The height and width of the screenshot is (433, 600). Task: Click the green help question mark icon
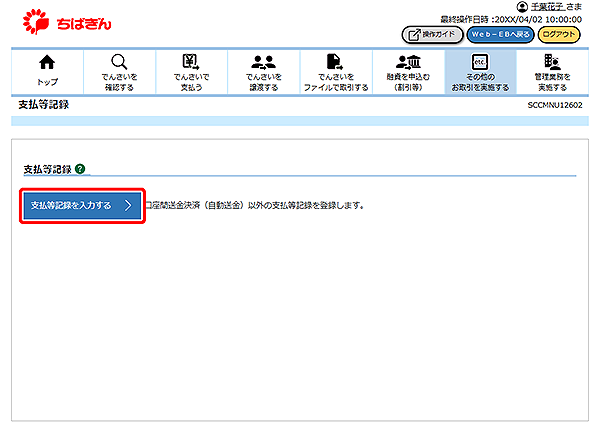coord(79,171)
